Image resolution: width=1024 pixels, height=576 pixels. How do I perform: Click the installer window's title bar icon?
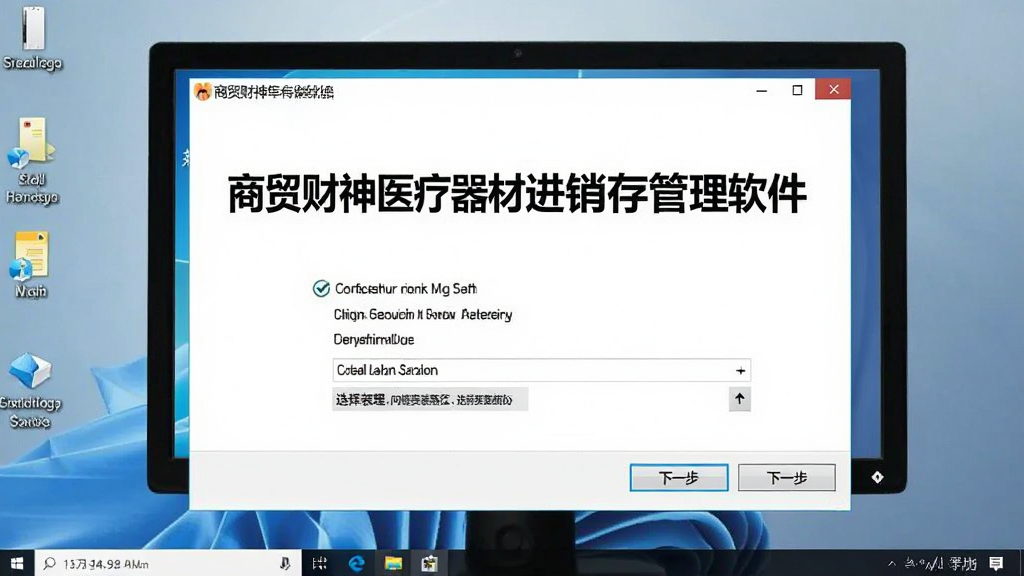point(202,91)
